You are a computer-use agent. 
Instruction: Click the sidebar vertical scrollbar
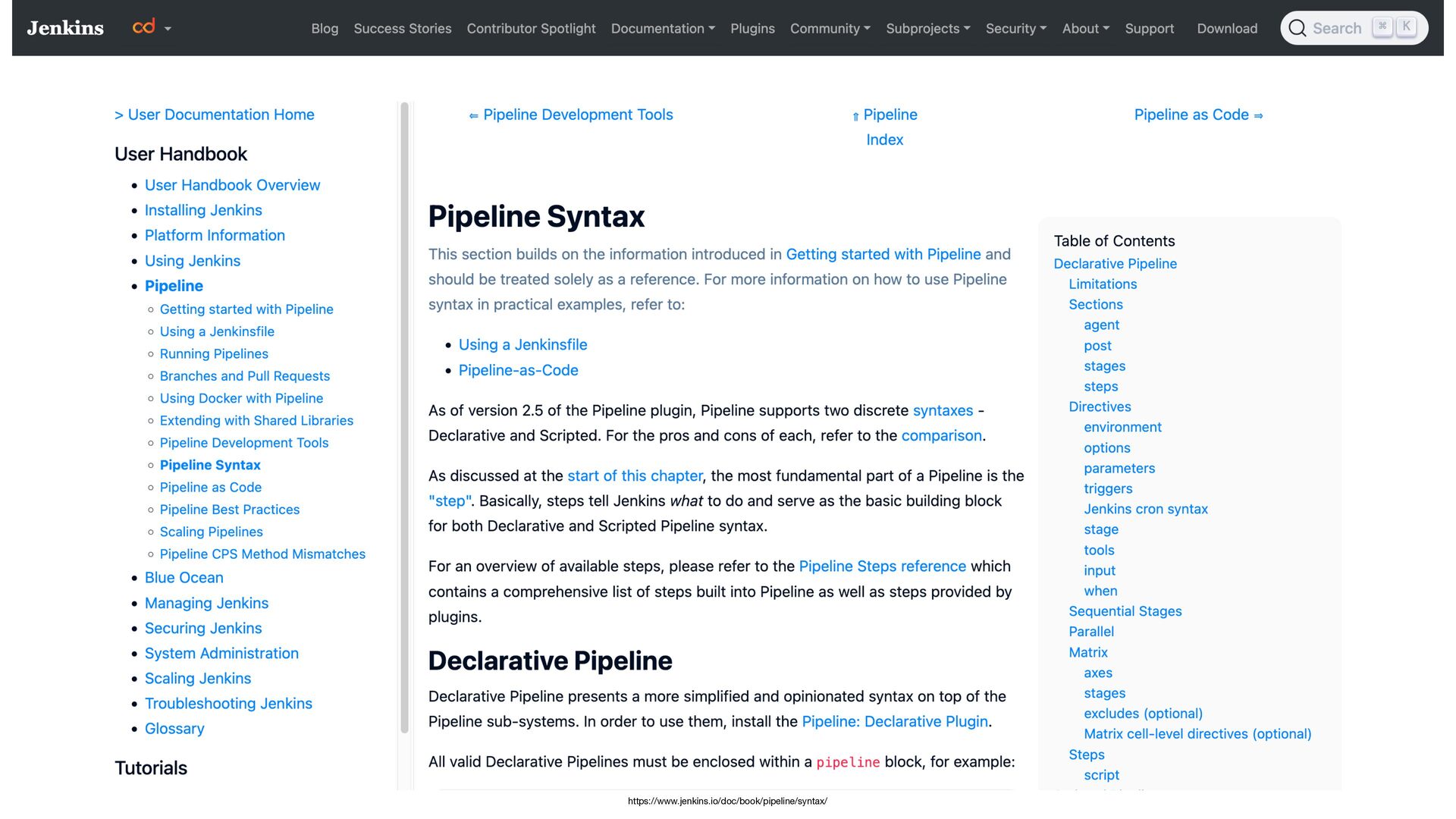click(x=404, y=417)
